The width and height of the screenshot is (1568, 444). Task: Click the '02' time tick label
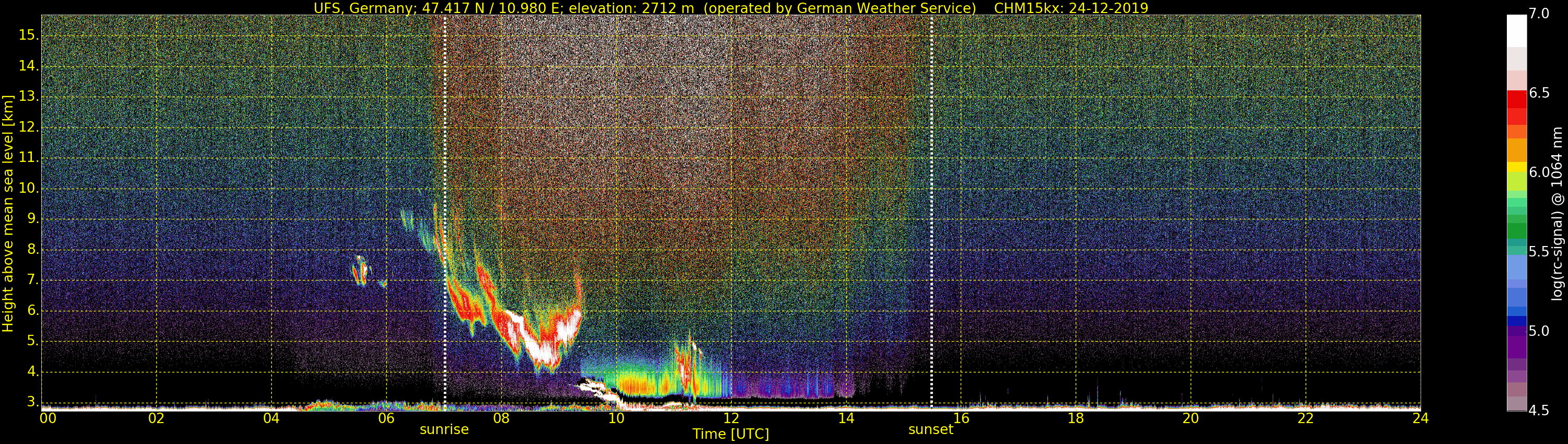click(156, 418)
